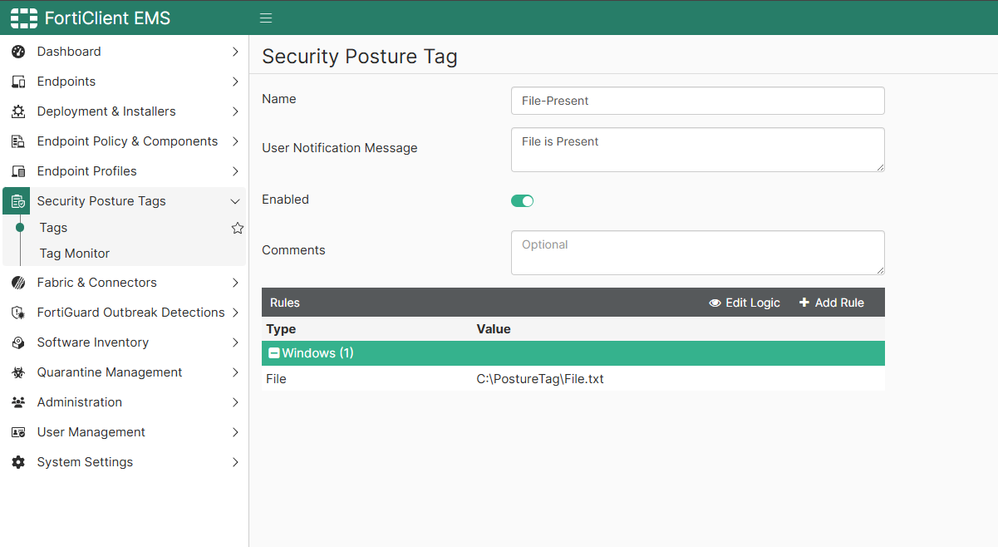Expand the Software Inventory chevron

(235, 343)
